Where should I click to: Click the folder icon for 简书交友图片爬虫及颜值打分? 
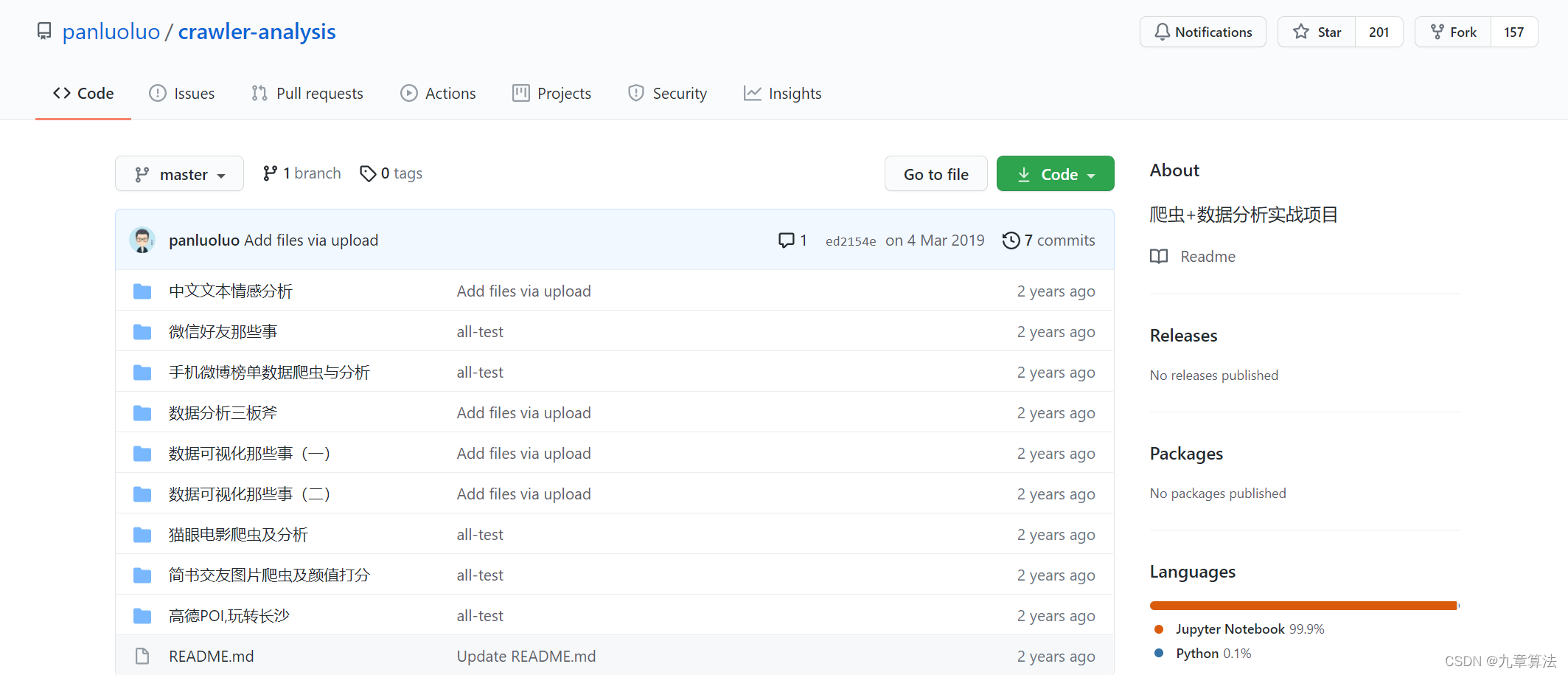coord(142,575)
